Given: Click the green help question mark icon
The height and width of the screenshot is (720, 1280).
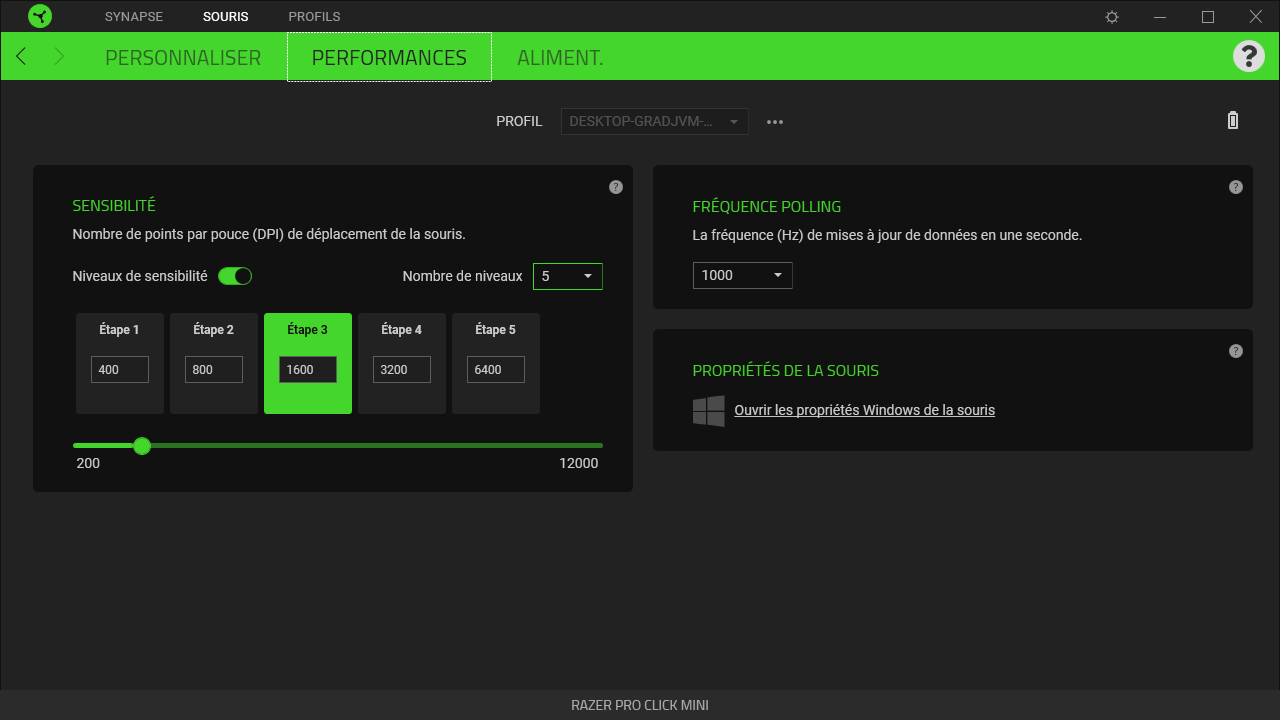Looking at the screenshot, I should [1249, 56].
